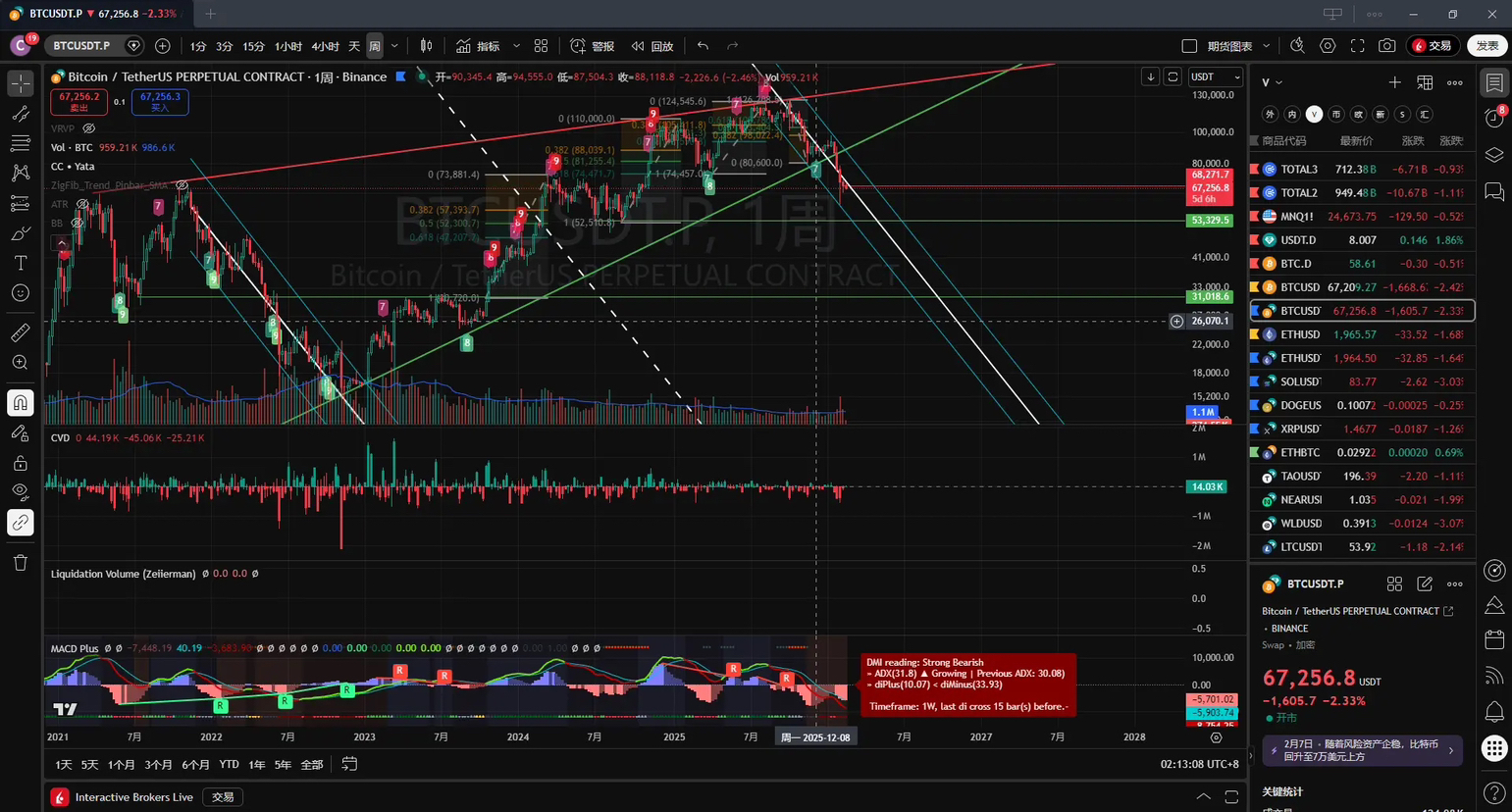The image size is (1512, 812).
Task: Open the watchlist more options menu
Action: [x=1455, y=82]
